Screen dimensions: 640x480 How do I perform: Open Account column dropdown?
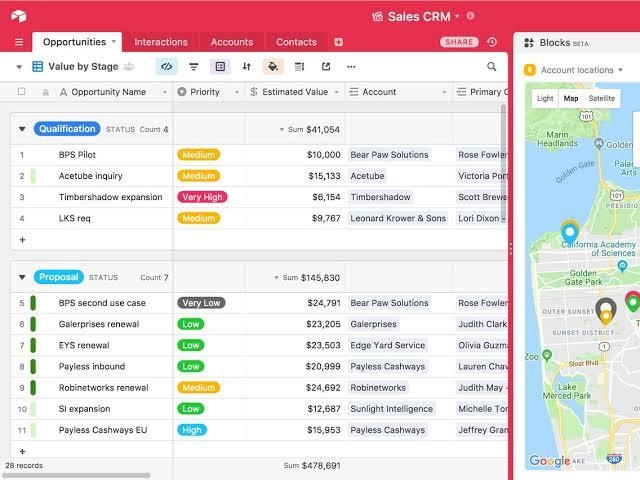pyautogui.click(x=444, y=92)
